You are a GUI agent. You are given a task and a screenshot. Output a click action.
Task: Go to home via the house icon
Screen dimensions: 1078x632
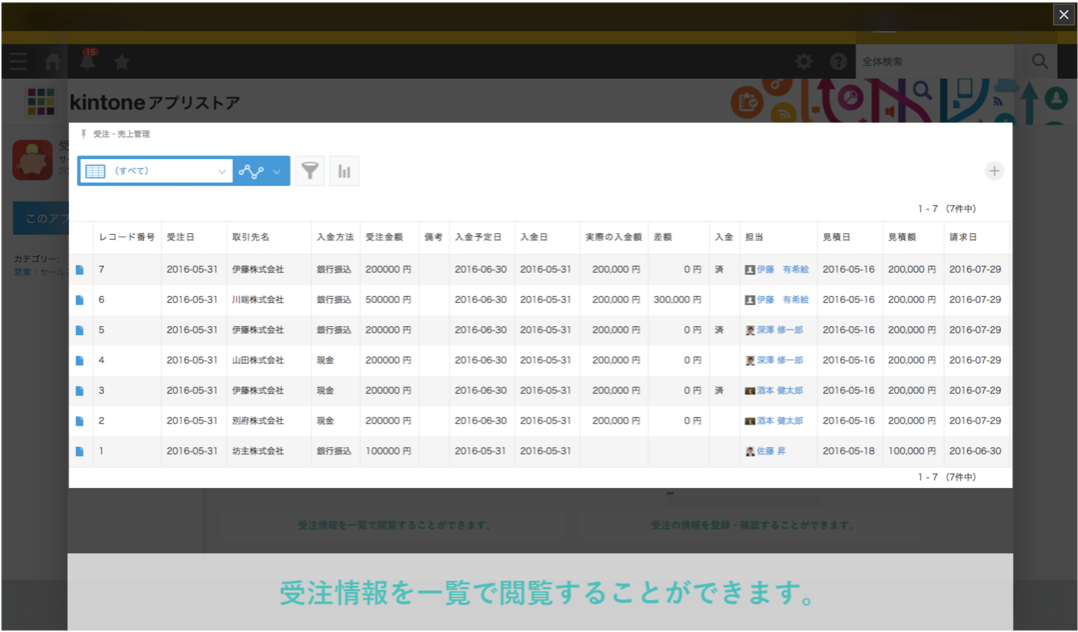53,62
